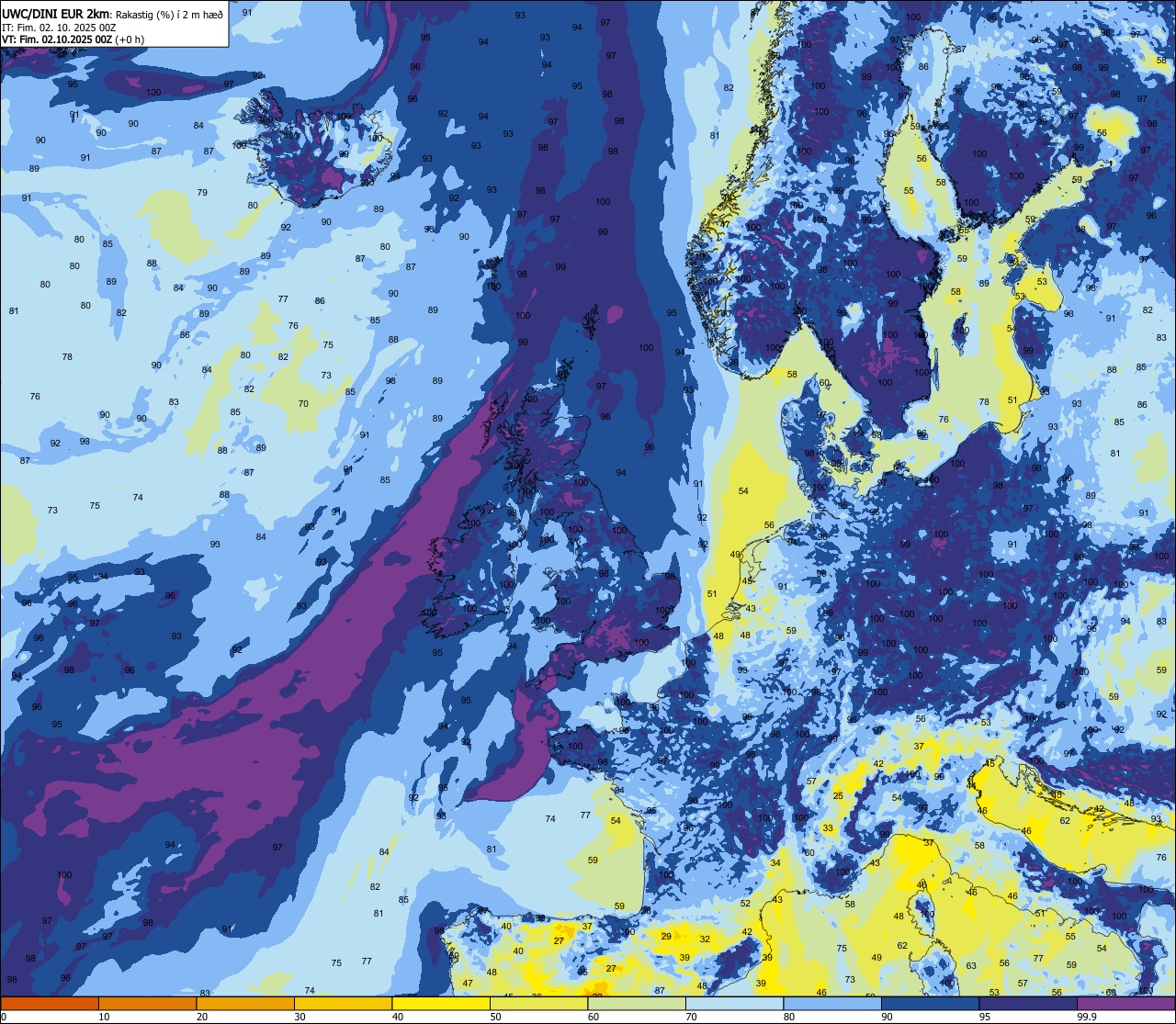Pick the bright yellow 40–50 legend swatch

coord(441,1003)
